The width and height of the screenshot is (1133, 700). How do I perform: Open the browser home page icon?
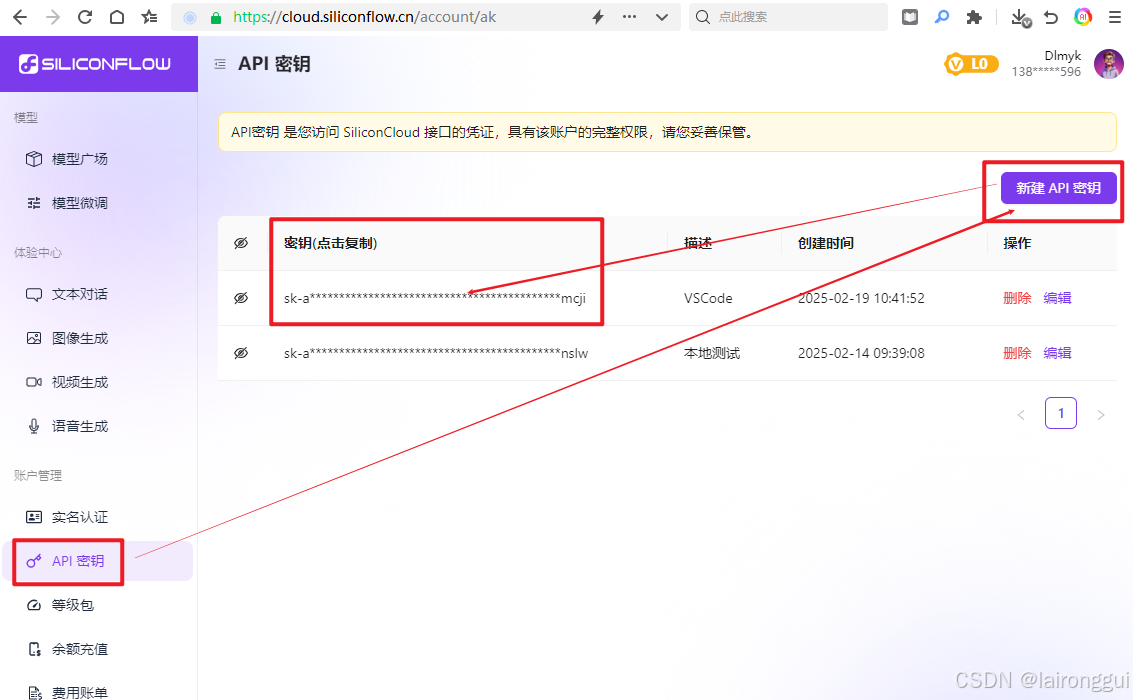coord(117,17)
